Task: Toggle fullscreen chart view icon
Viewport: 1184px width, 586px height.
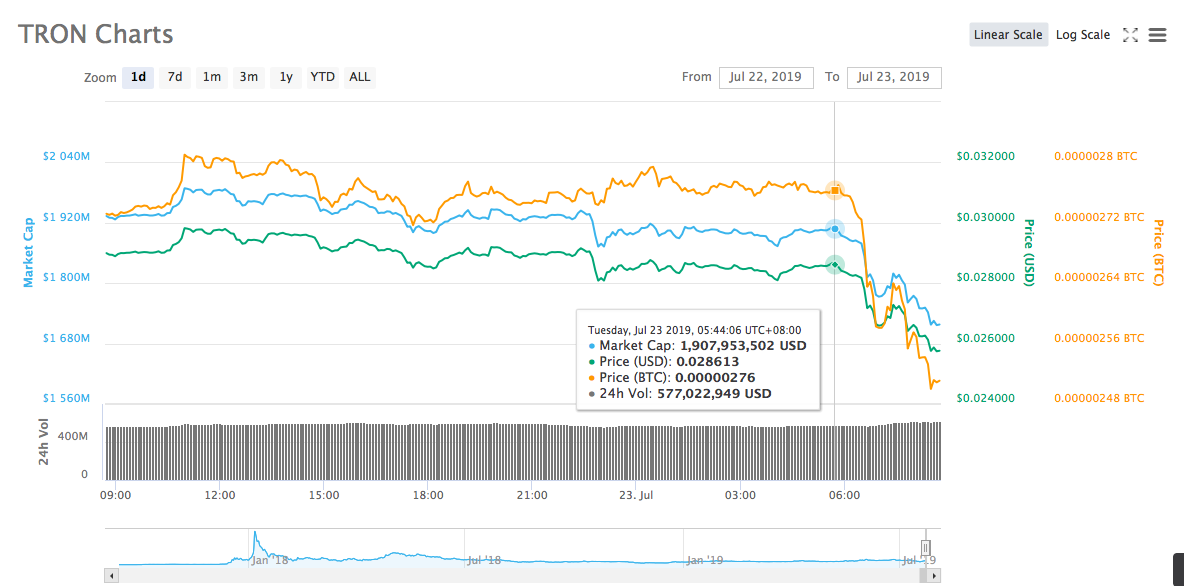Action: [1131, 35]
